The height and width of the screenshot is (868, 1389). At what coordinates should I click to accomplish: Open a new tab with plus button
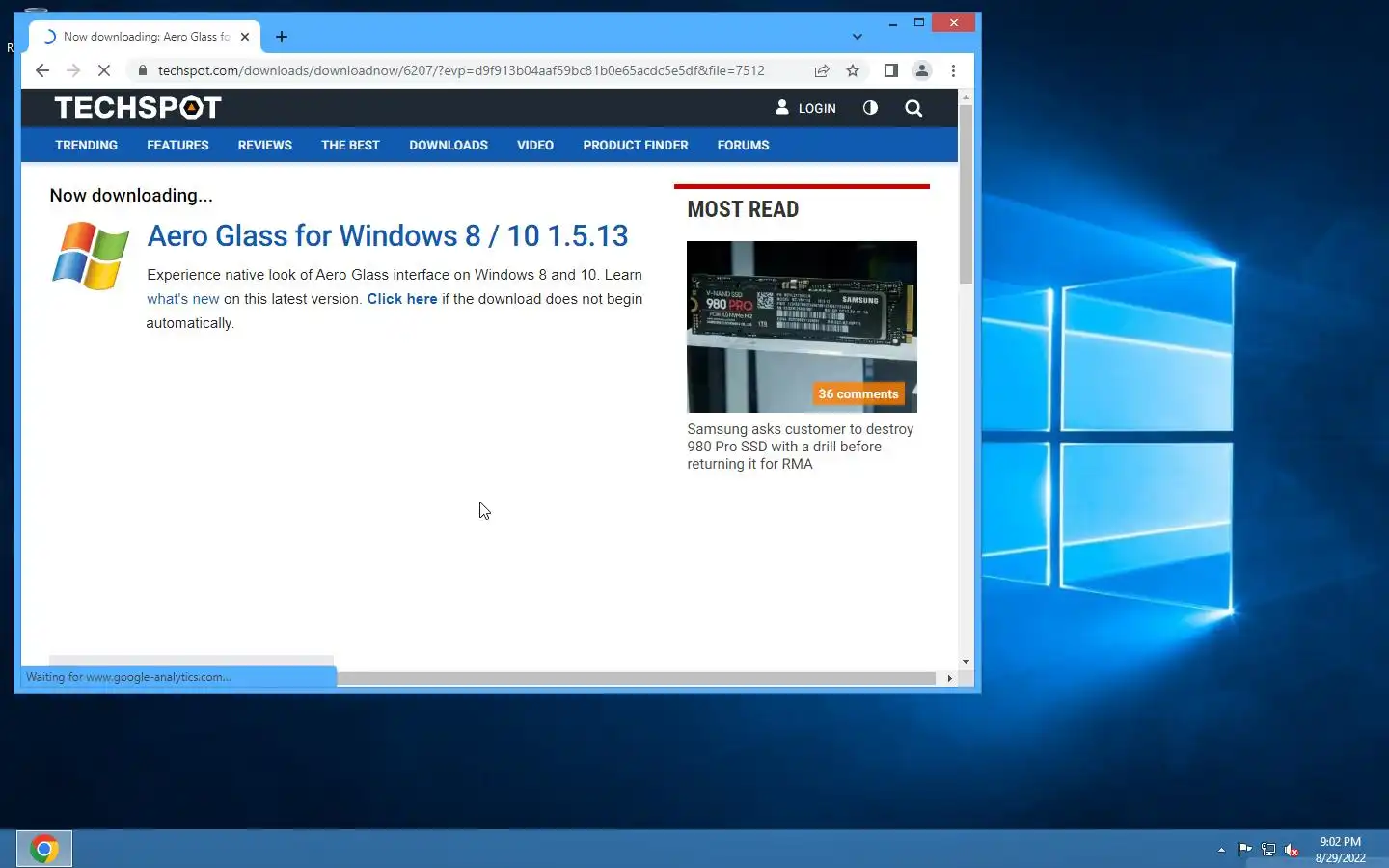(282, 37)
